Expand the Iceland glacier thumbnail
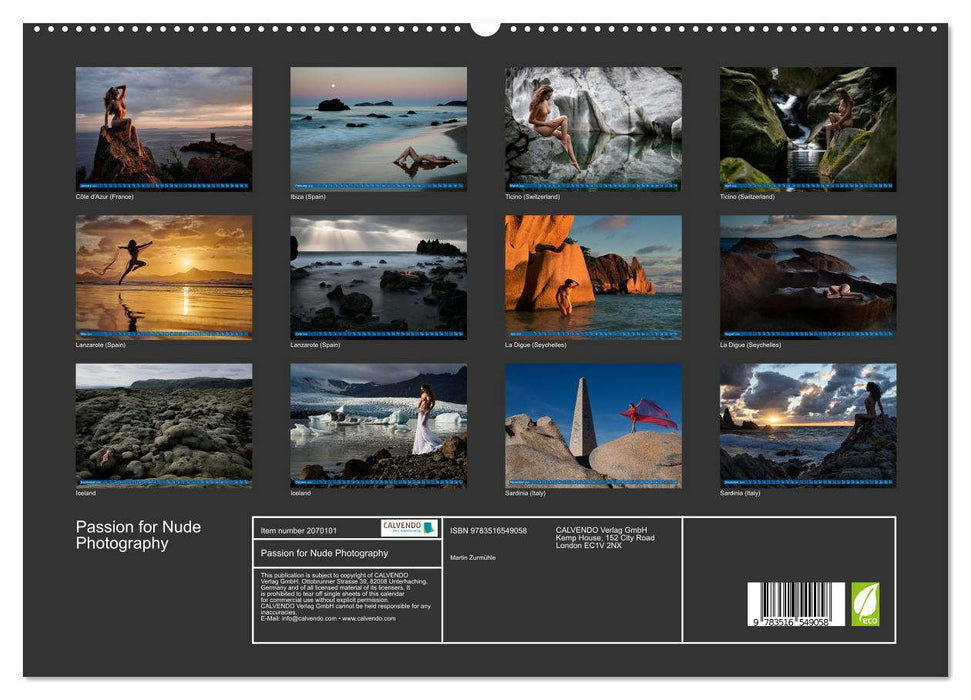This screenshot has height=700, width=971. click(378, 425)
